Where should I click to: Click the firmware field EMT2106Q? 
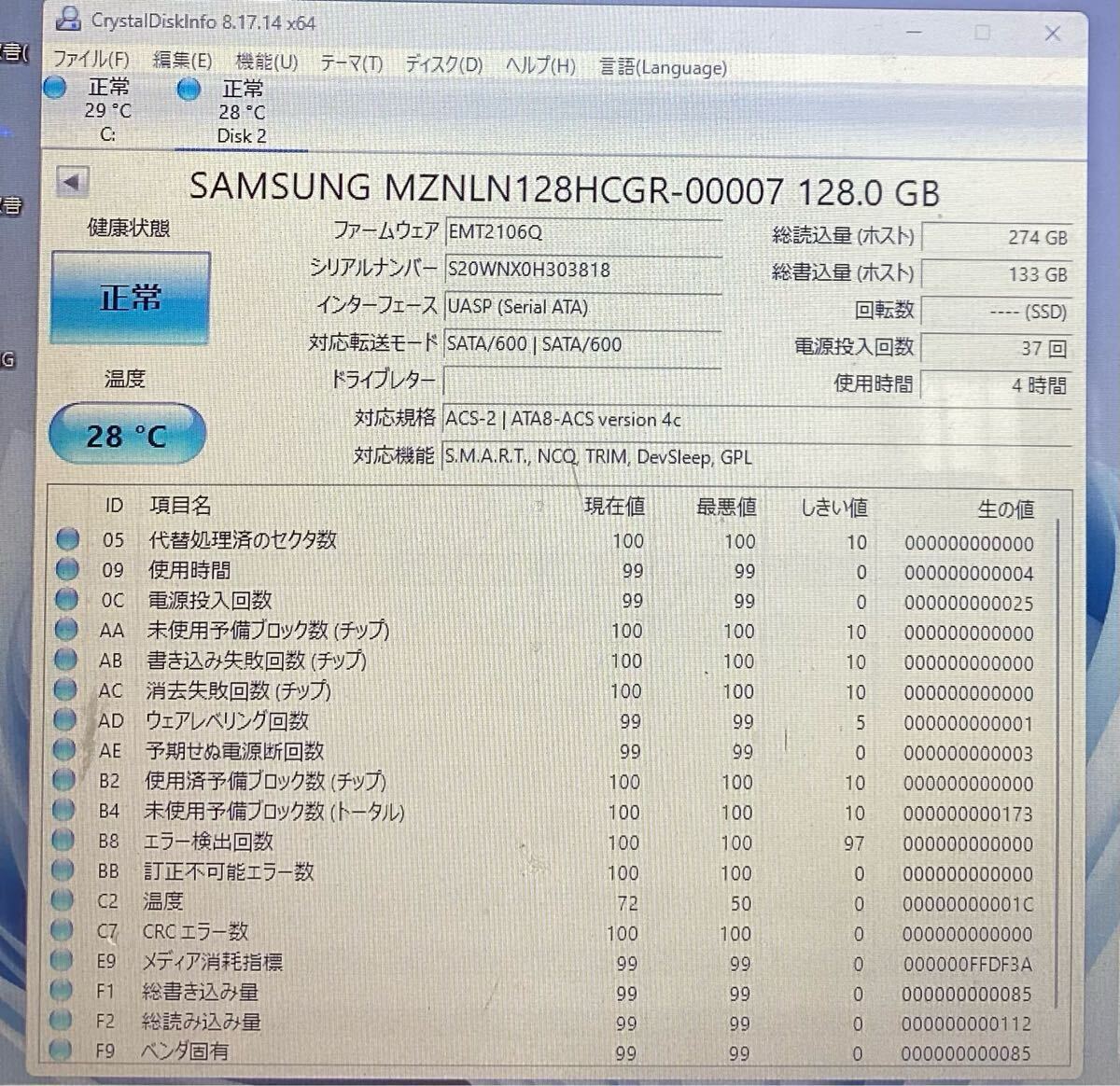583,231
